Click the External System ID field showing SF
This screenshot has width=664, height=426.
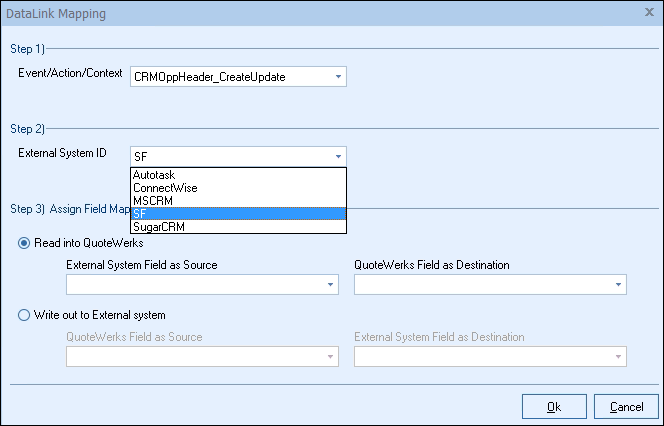(x=230, y=156)
